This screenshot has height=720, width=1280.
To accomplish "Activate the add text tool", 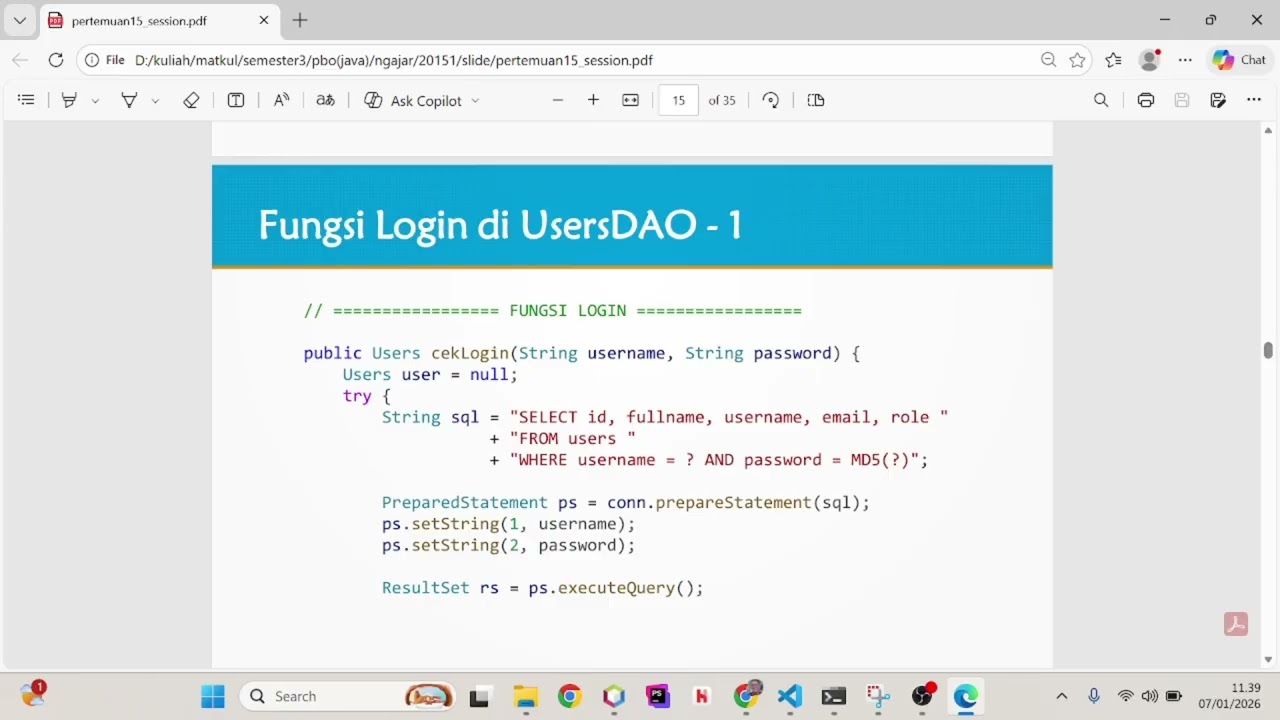I will [x=236, y=100].
